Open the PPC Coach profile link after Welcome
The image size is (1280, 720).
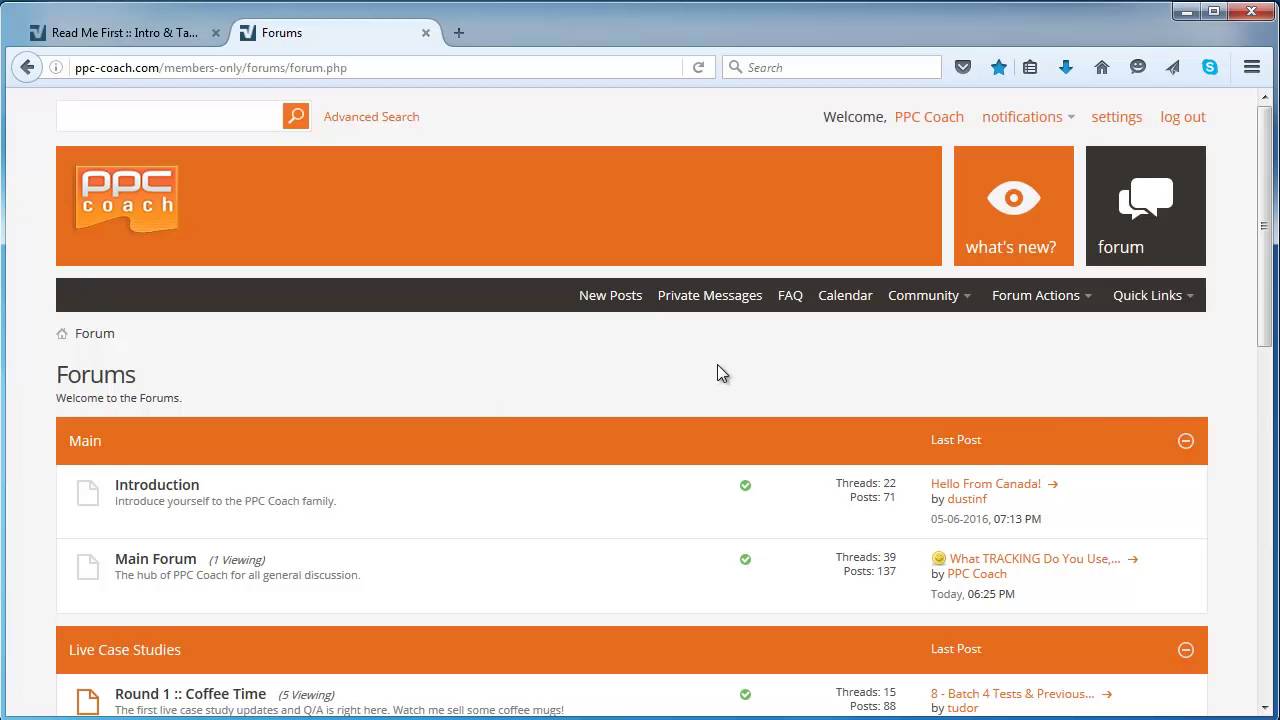point(929,117)
